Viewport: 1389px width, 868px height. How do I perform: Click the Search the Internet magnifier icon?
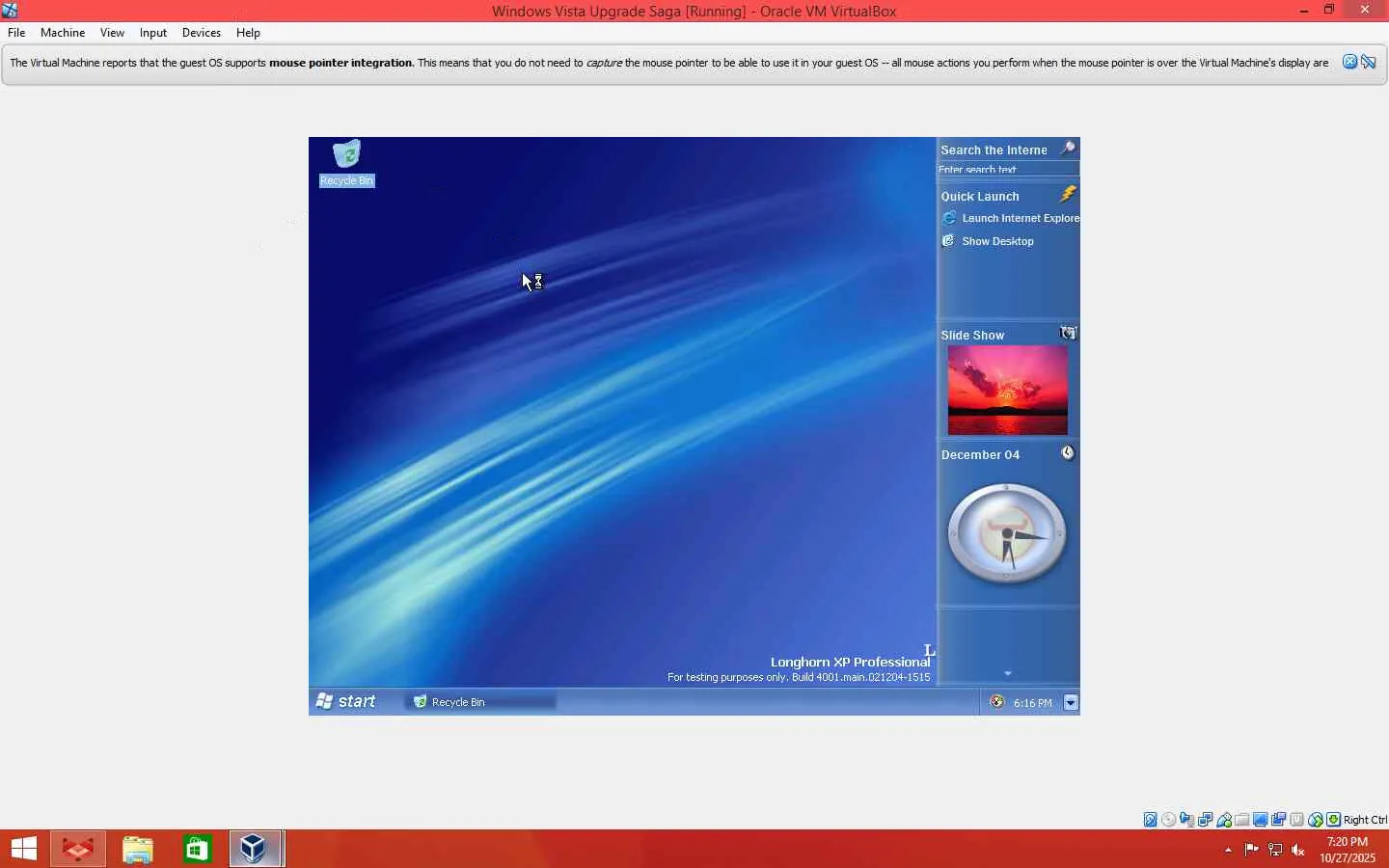click(1068, 149)
